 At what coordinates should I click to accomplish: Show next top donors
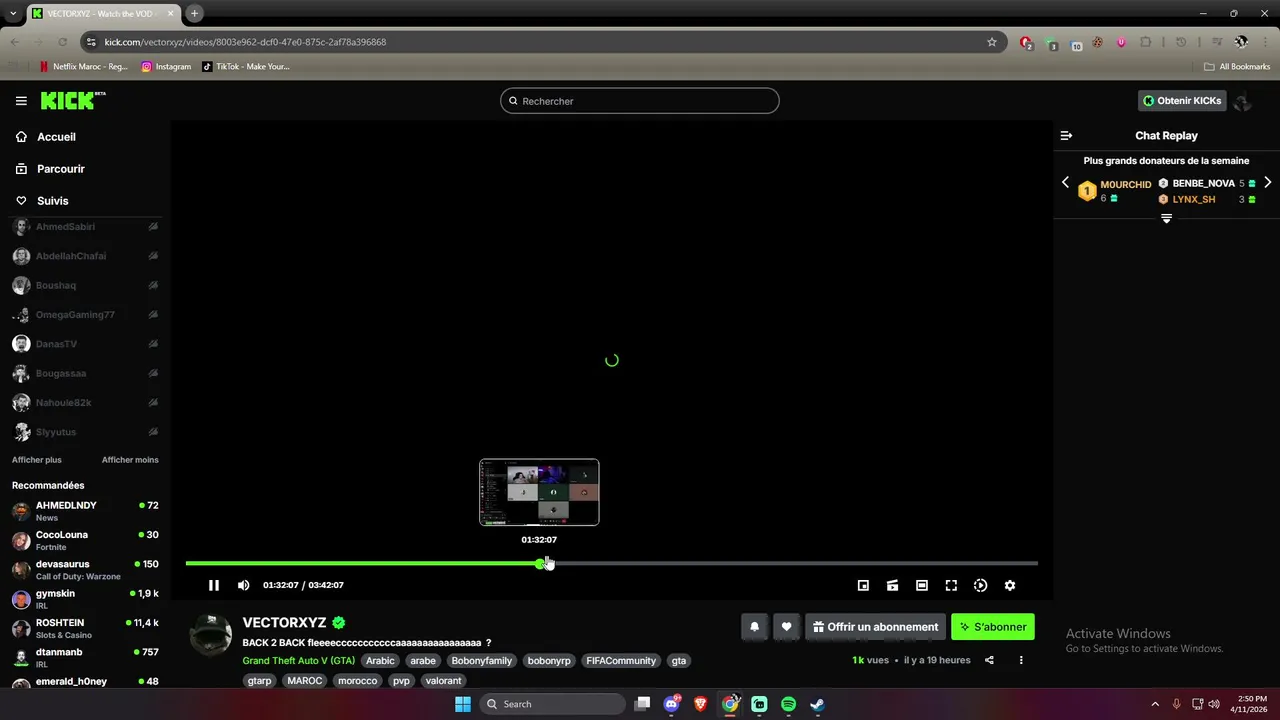pos(1268,183)
